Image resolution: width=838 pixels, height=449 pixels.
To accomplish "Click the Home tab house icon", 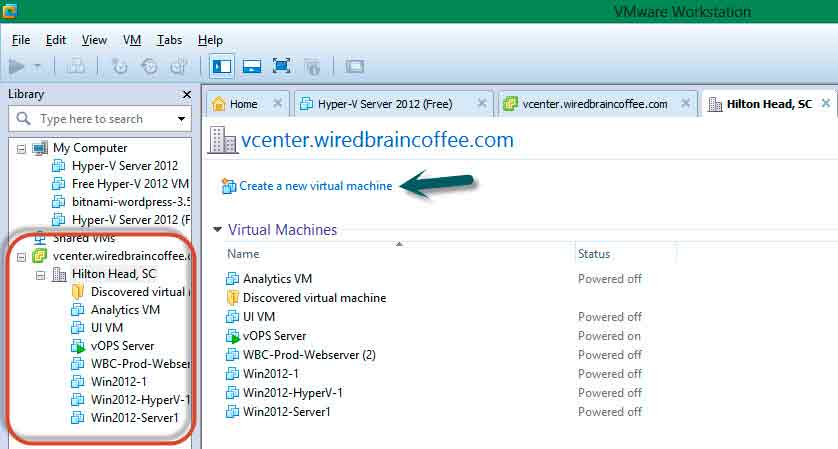I will point(219,104).
